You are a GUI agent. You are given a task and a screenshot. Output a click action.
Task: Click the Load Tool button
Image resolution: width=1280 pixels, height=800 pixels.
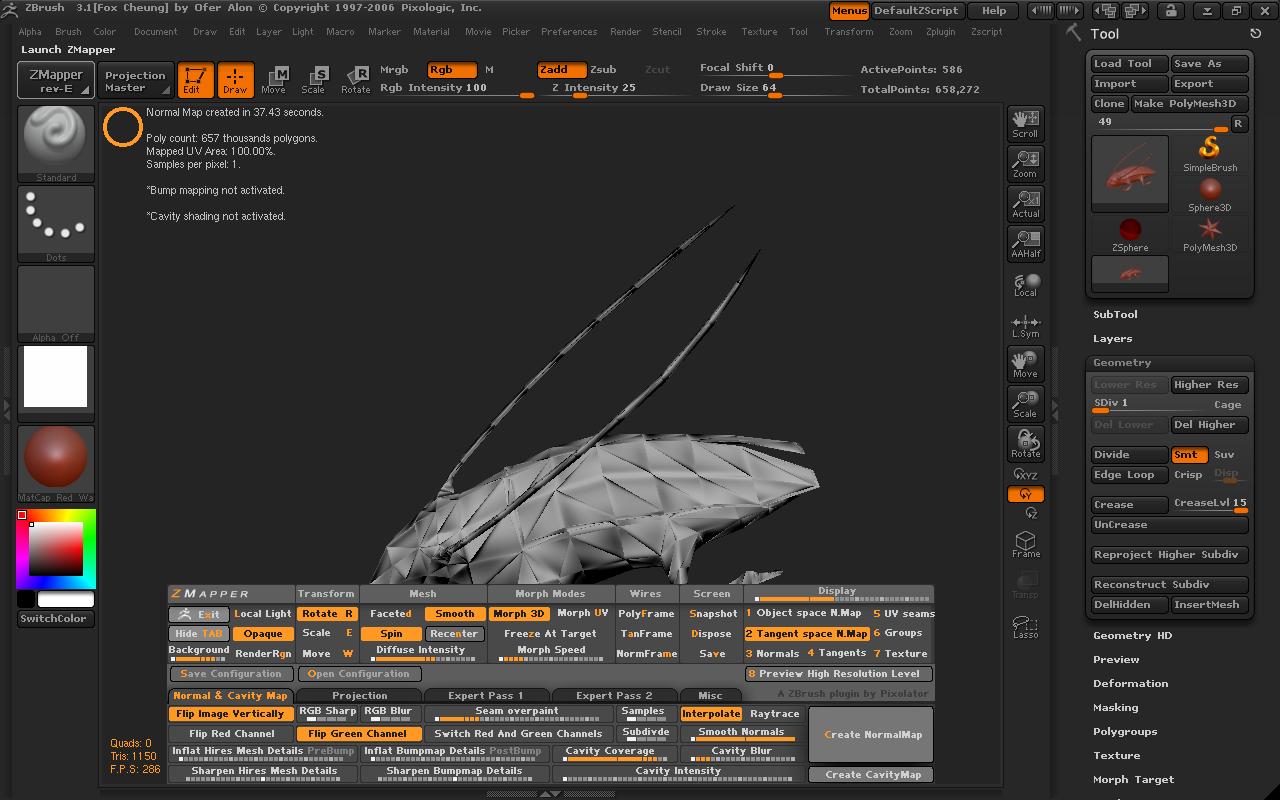tap(1129, 64)
